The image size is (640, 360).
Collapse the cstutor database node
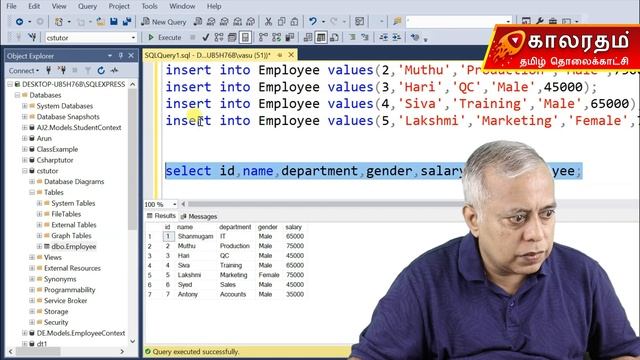point(25,171)
